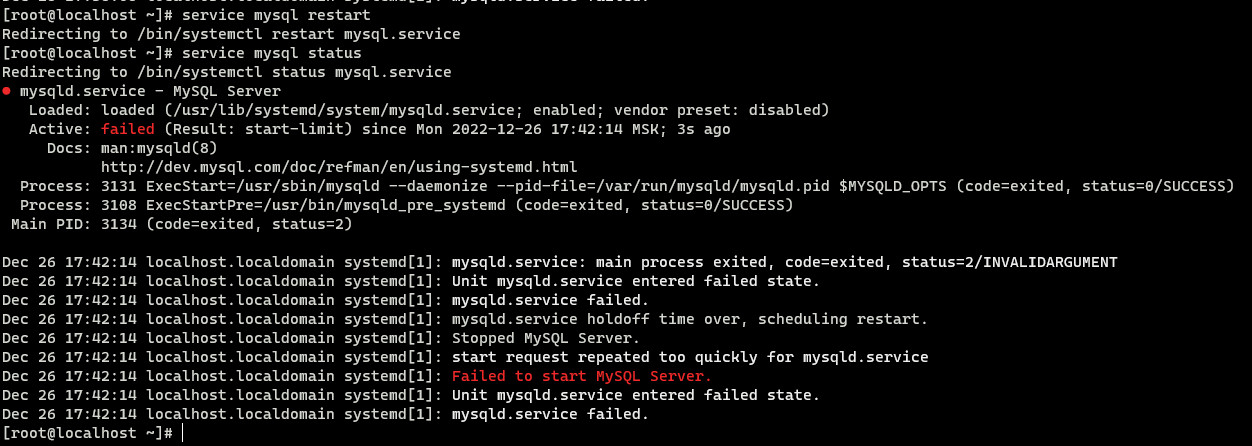The width and height of the screenshot is (1252, 446).
Task: Click the 'status=2/INVALIDARGUMENT' text in the log
Action: point(1009,262)
